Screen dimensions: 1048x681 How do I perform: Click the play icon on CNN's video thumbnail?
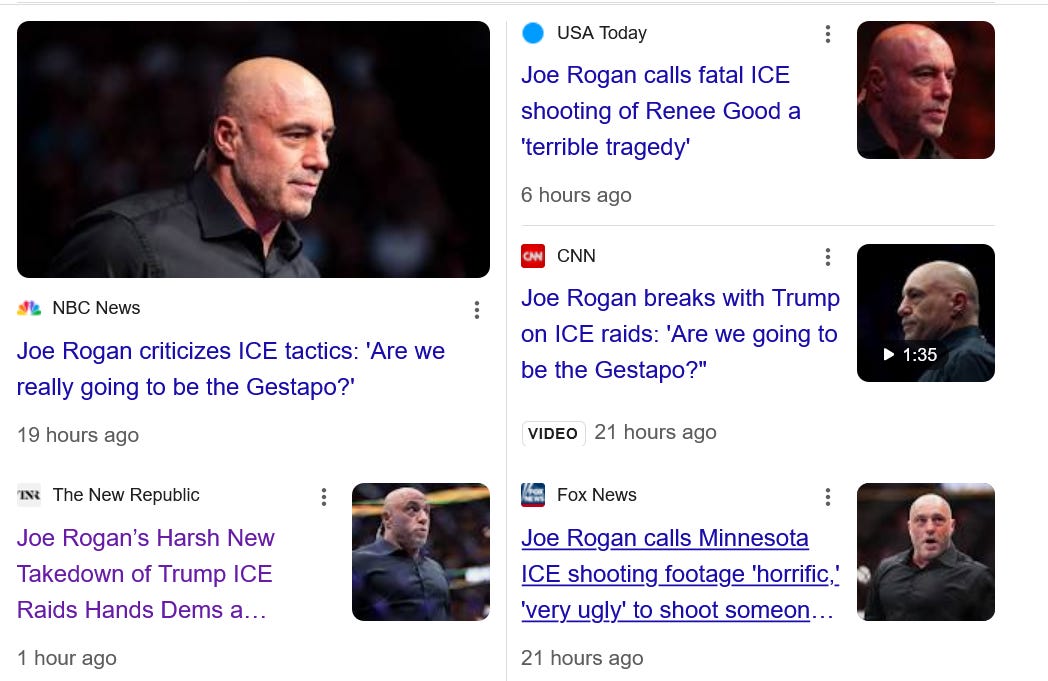(x=888, y=355)
